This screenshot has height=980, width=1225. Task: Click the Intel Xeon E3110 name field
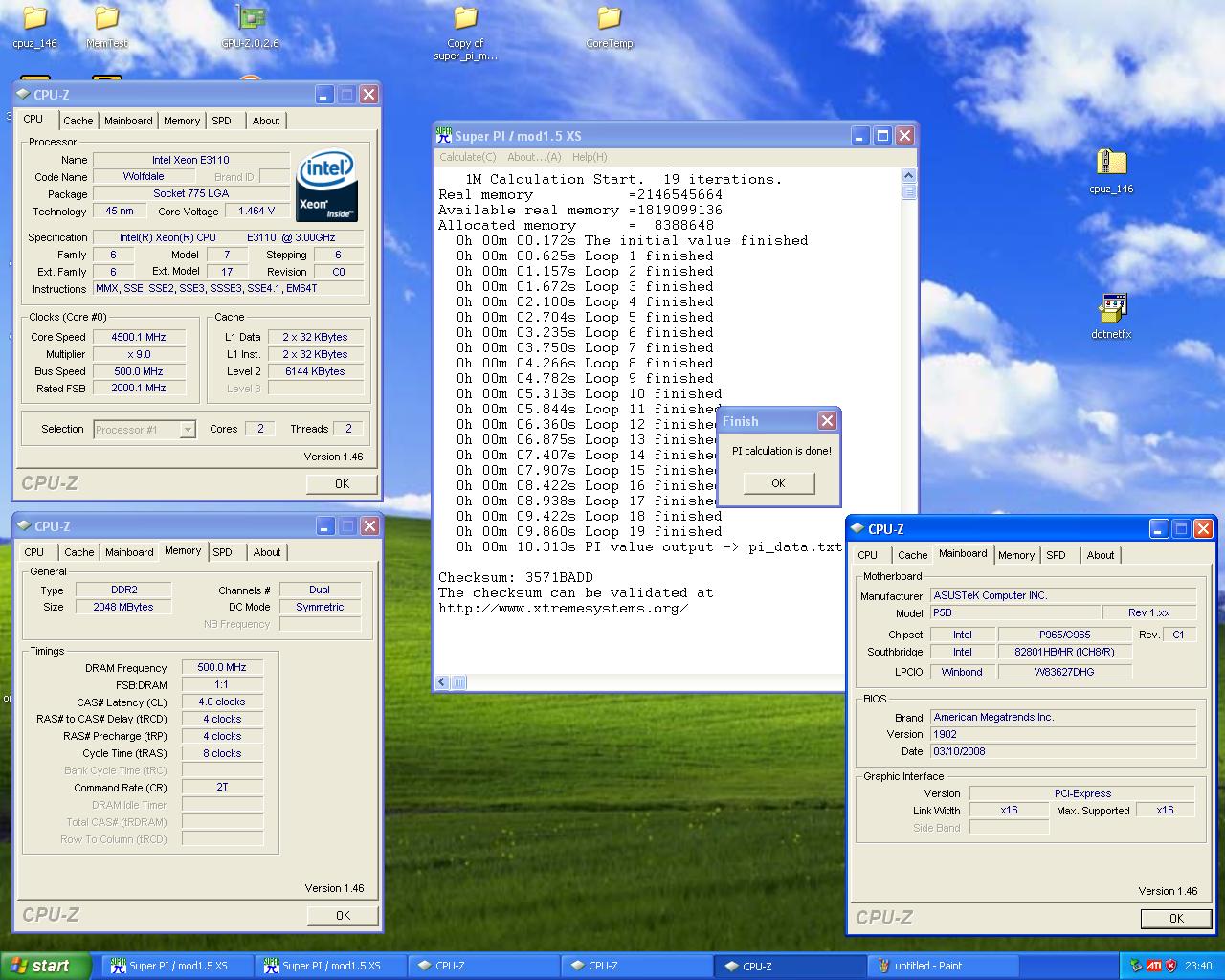click(x=190, y=160)
